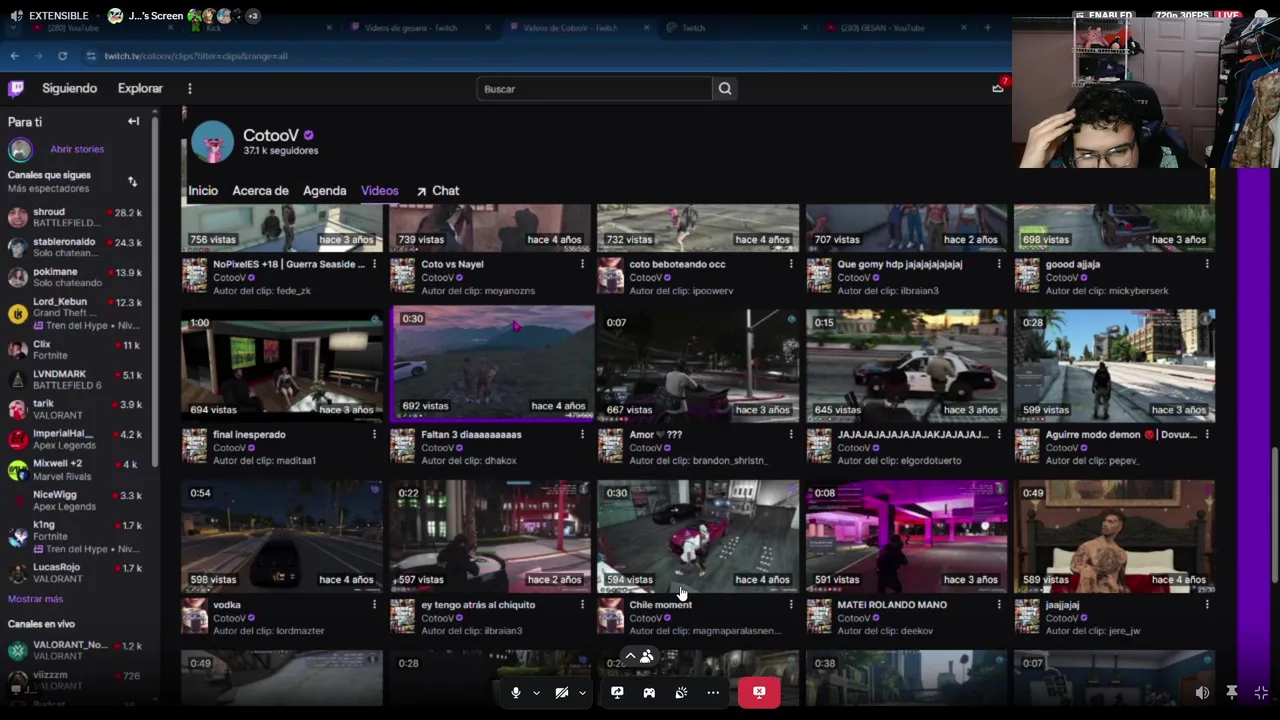Open pokimane channel in sidebar
The height and width of the screenshot is (720, 1280).
75,277
